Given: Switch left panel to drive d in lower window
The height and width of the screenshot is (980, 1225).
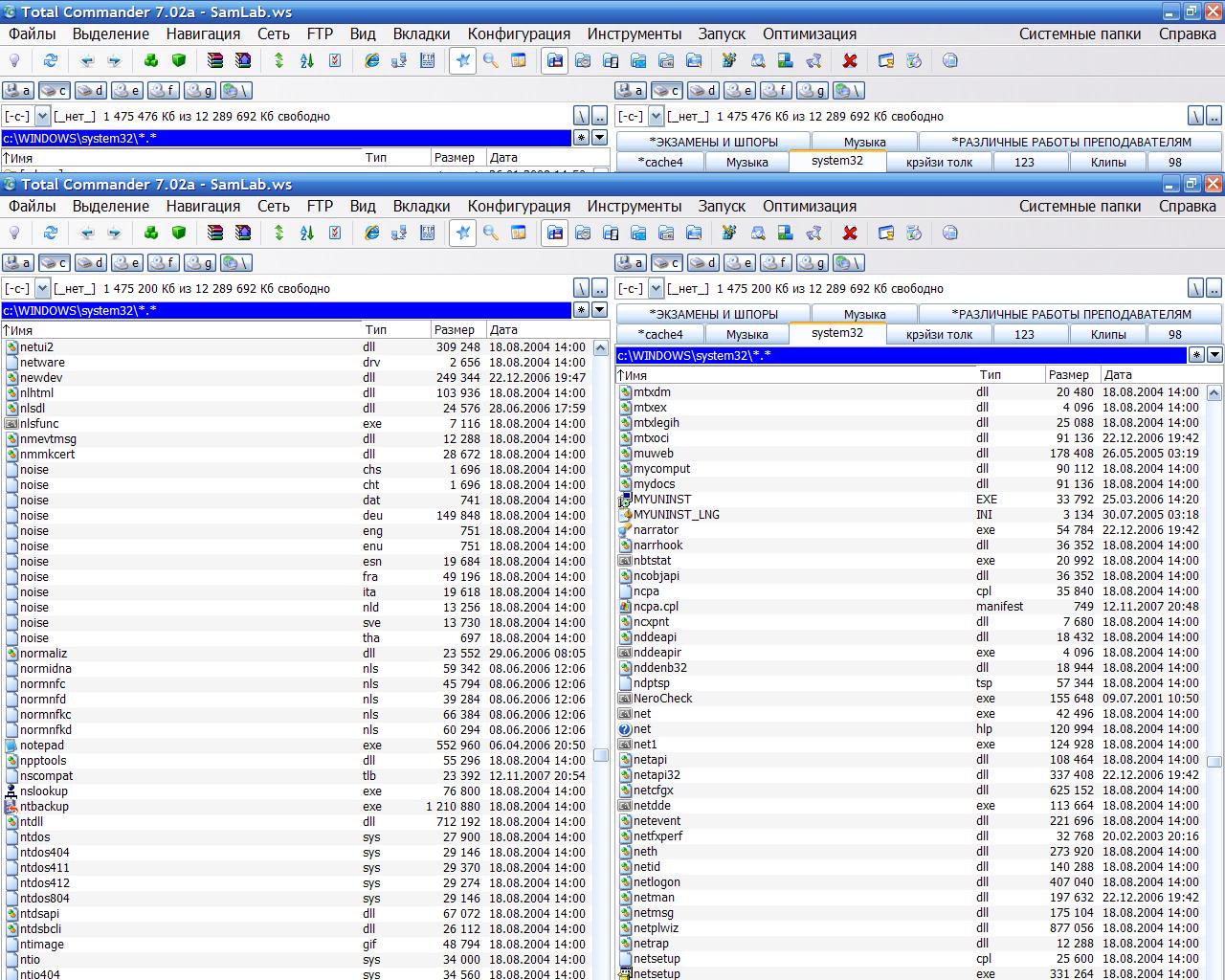Looking at the screenshot, I should [x=91, y=262].
